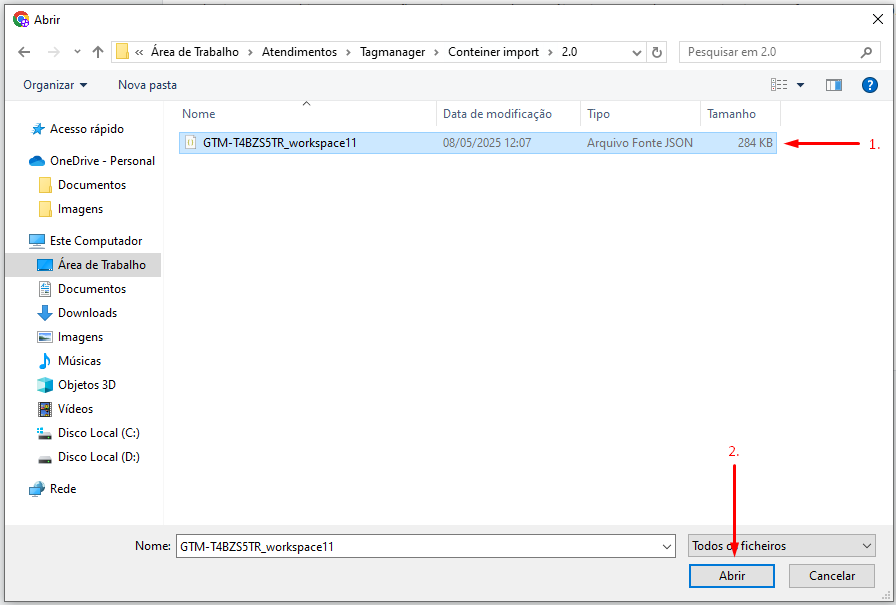Click the Abrir button
This screenshot has width=896, height=605.
point(732,576)
